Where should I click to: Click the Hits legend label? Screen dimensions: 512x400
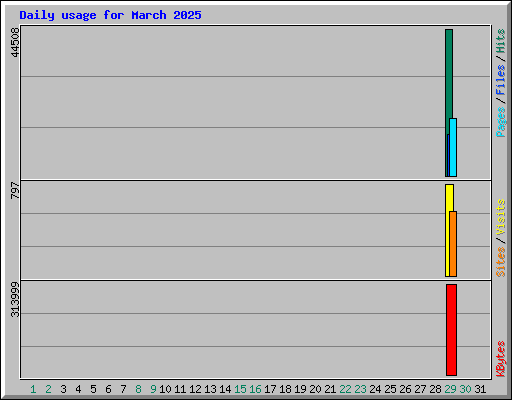(x=501, y=41)
